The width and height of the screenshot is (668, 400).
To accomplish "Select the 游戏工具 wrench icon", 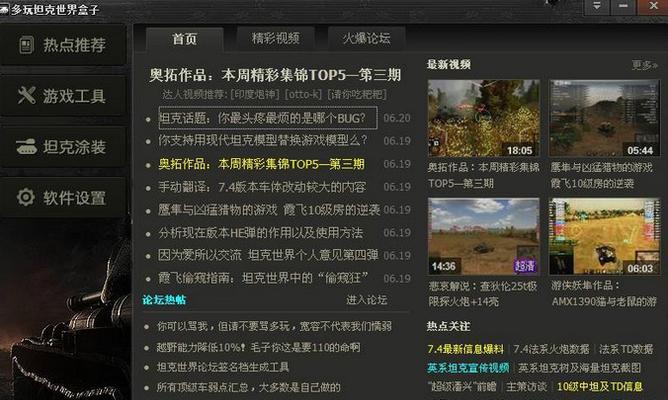I will click(26, 95).
